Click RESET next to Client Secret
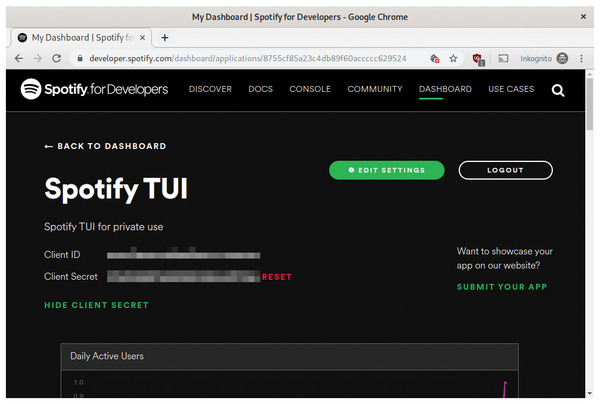600x404 pixels. [277, 277]
